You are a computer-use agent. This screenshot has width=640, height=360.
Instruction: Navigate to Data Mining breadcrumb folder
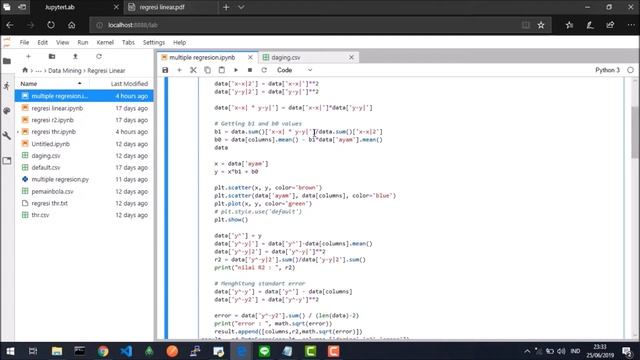point(64,71)
